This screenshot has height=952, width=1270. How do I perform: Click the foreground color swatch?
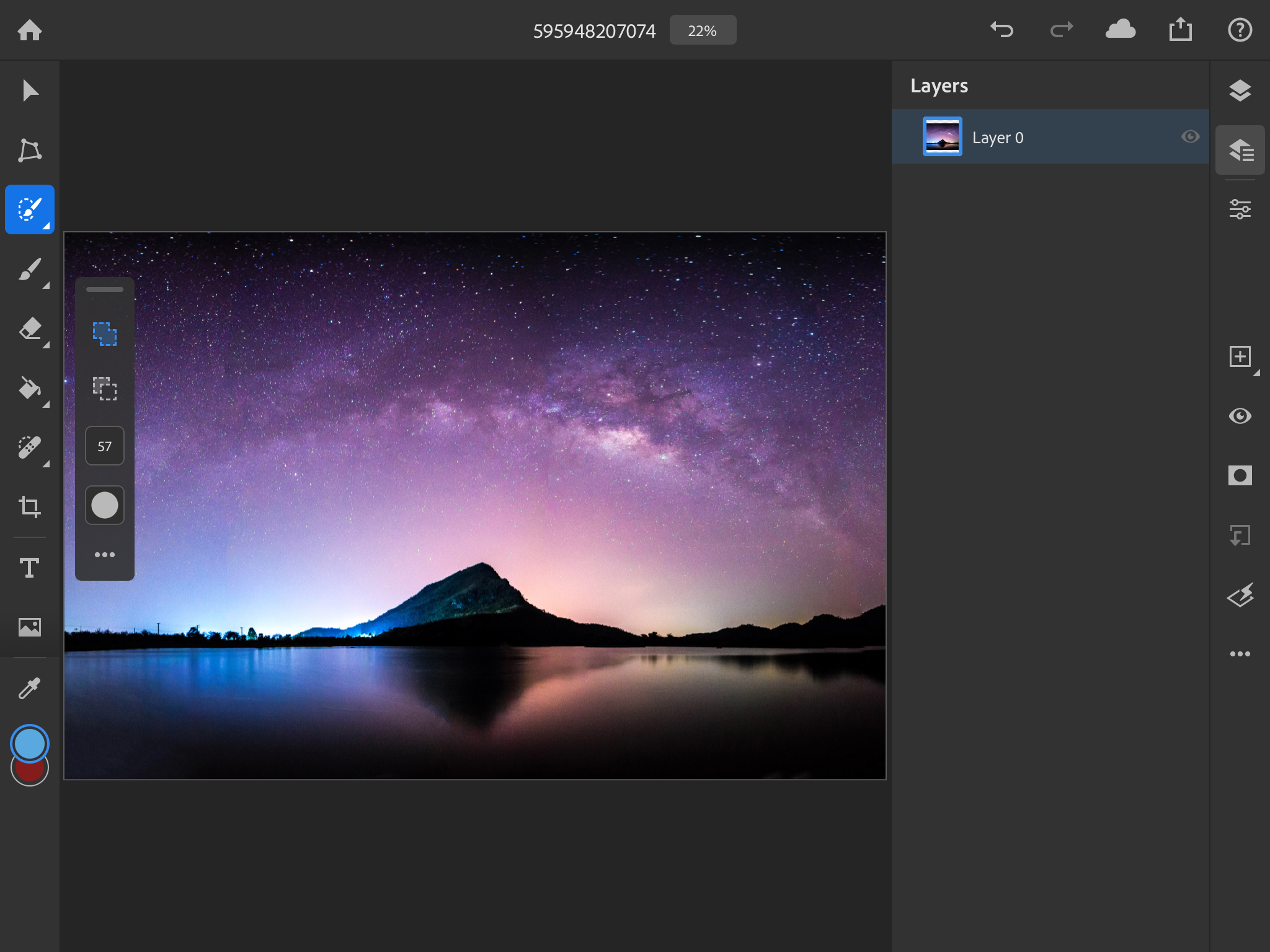29,743
